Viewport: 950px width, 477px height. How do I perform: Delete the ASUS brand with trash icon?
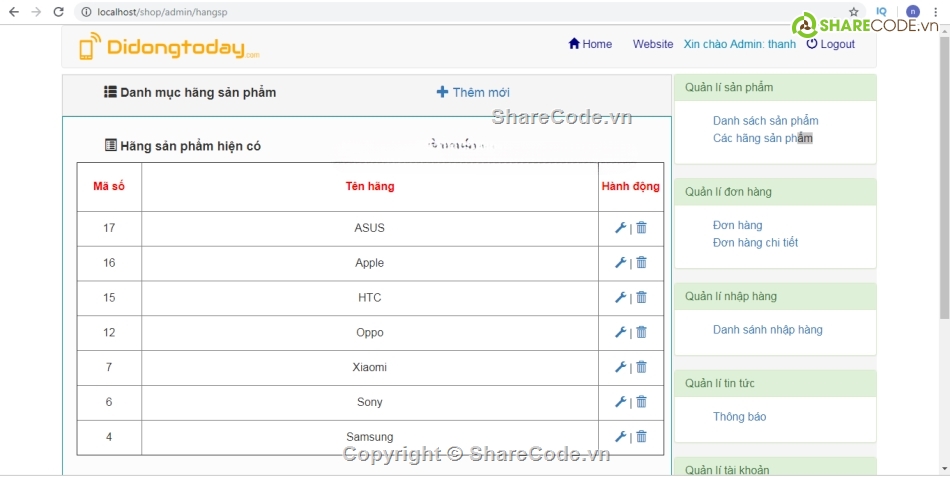[642, 227]
